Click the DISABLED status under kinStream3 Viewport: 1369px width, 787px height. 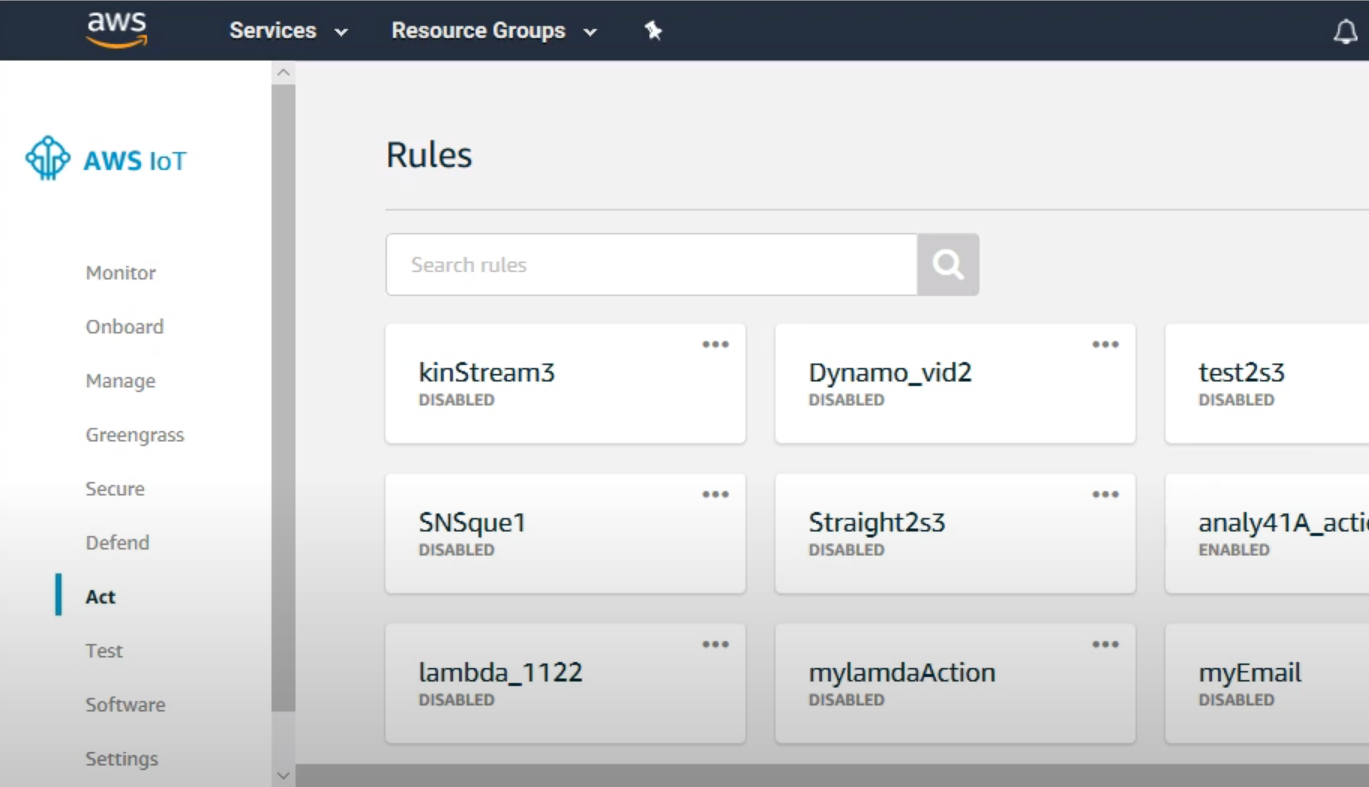click(456, 400)
